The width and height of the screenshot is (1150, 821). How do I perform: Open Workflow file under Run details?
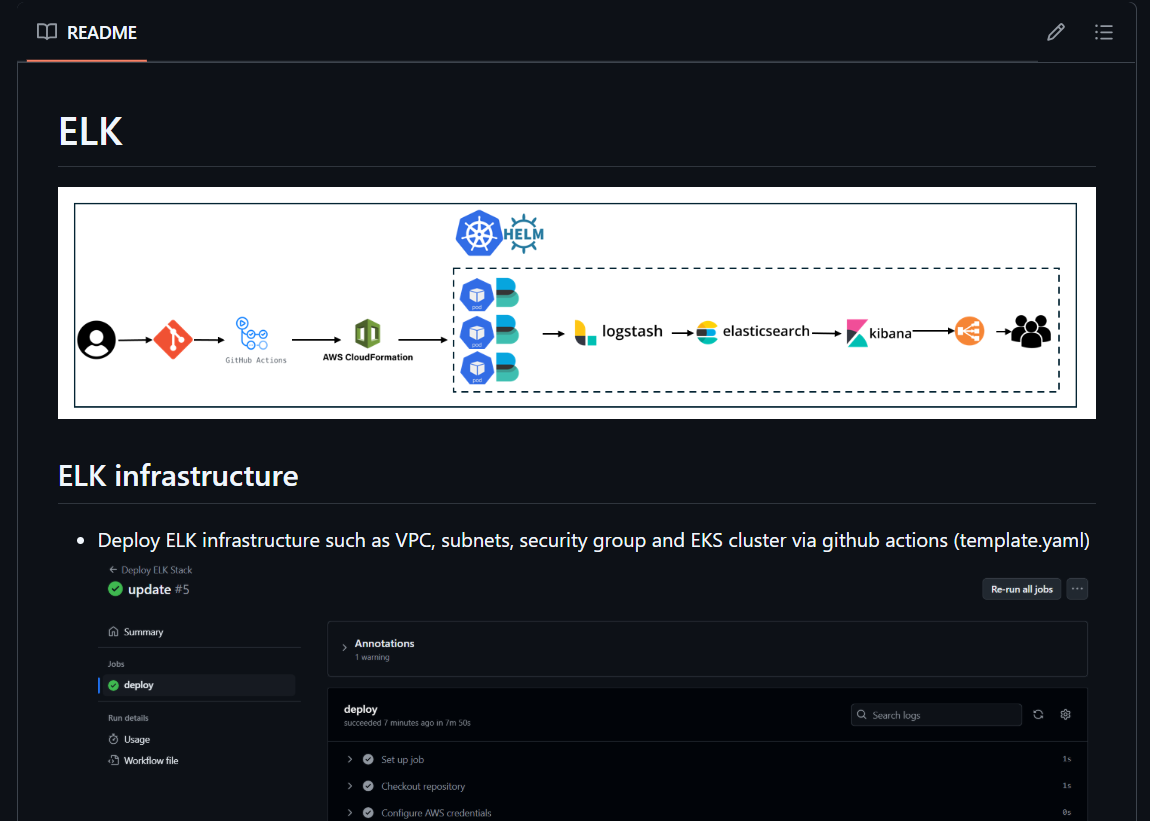tap(150, 761)
